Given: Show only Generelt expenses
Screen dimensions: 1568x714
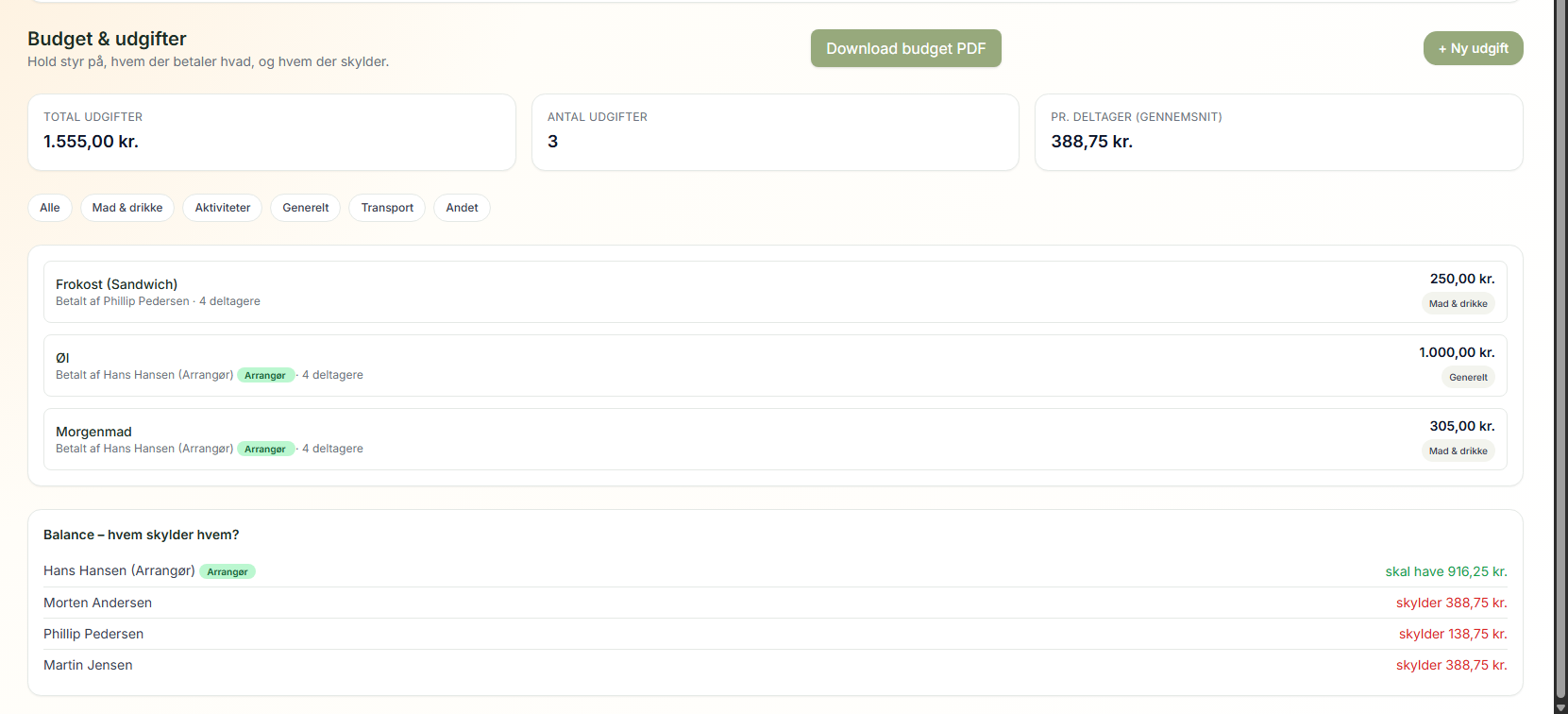Looking at the screenshot, I should point(305,208).
